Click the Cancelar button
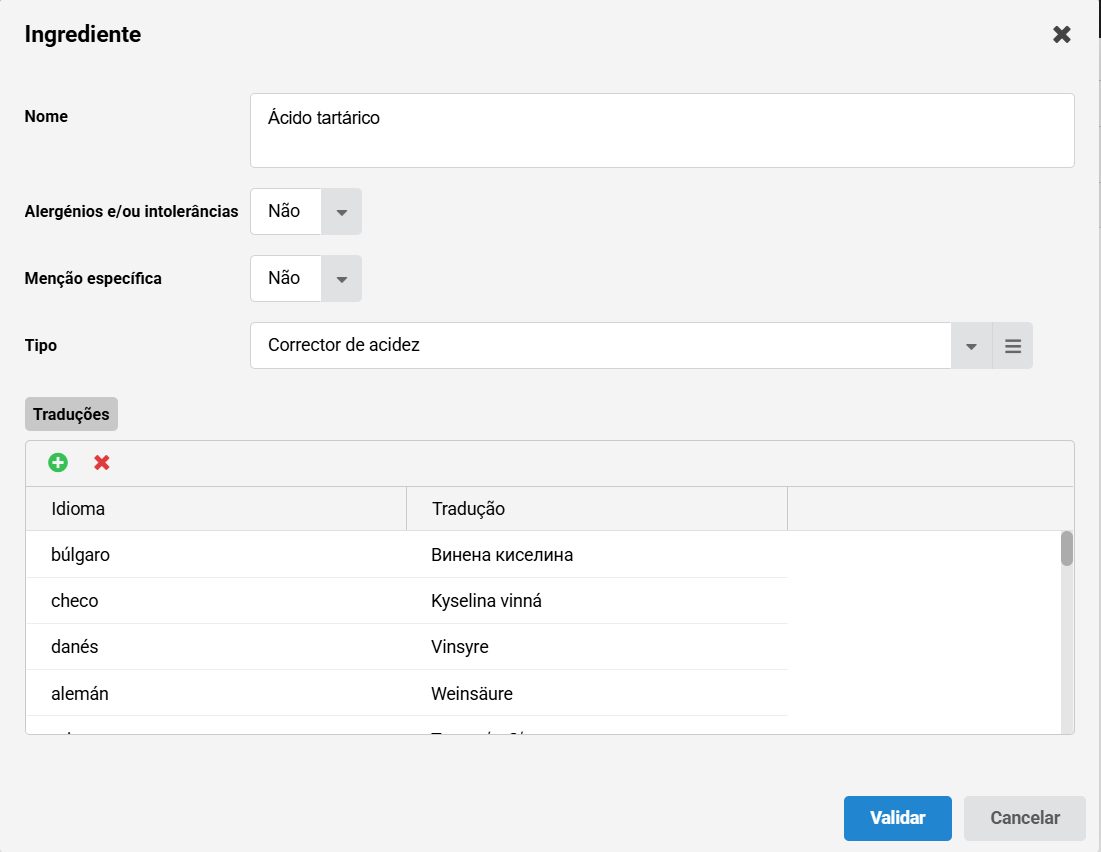The height and width of the screenshot is (852, 1101). pos(1024,818)
